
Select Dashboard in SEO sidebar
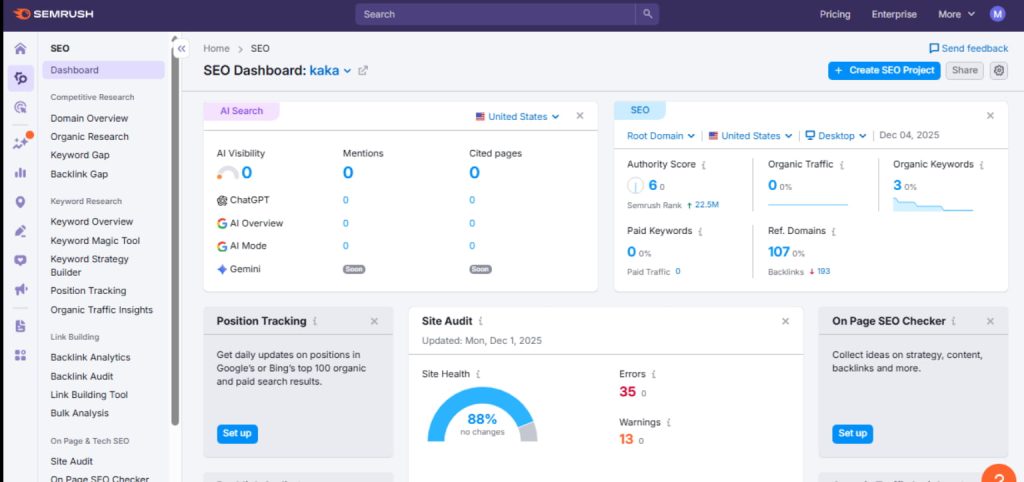(x=103, y=70)
